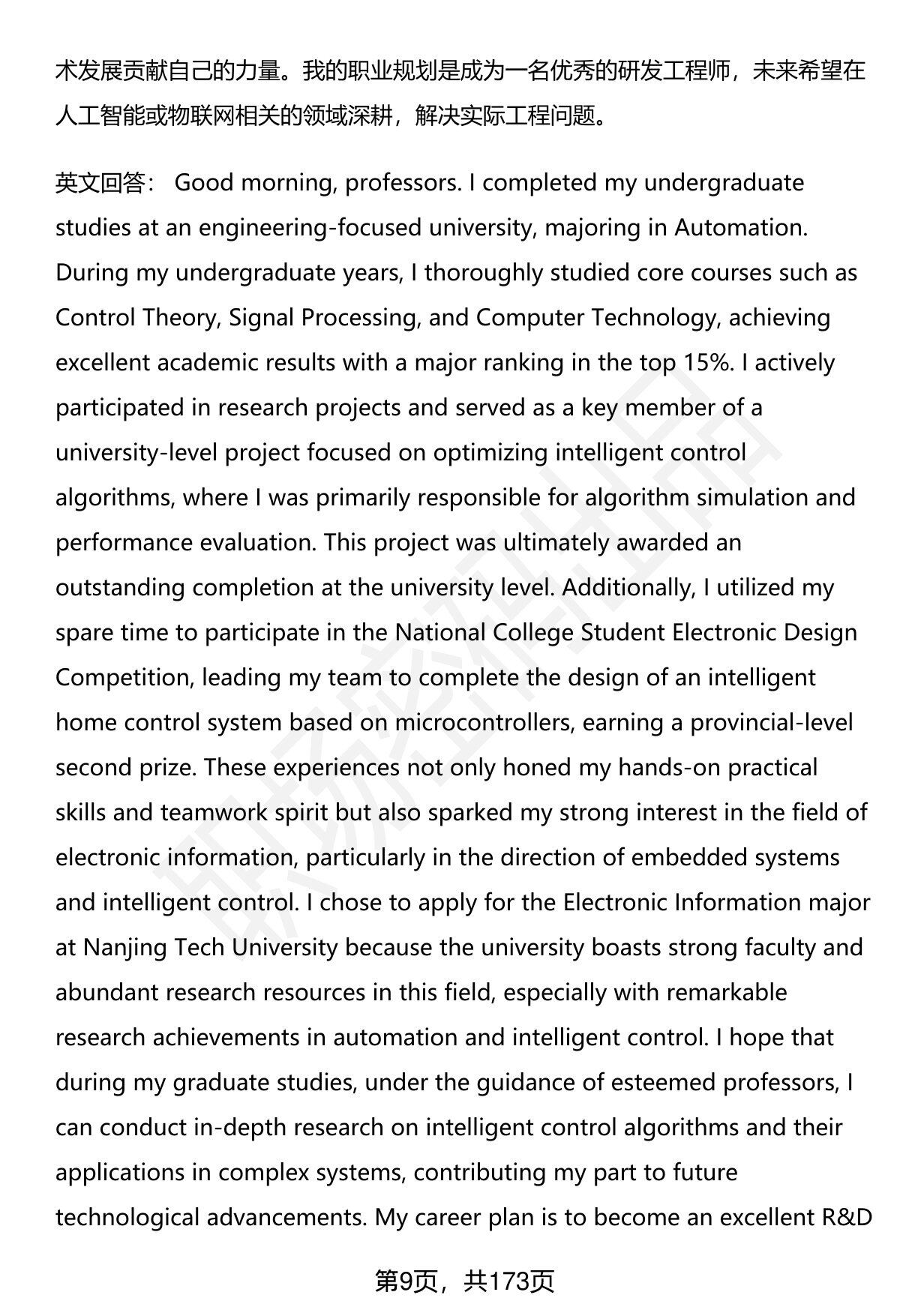900x1316 pixels.
Task: Click the text "Signal Processing"
Action: pyautogui.click(x=323, y=318)
